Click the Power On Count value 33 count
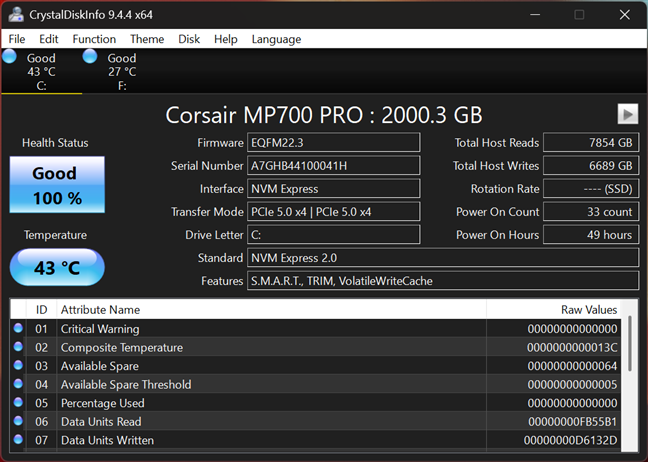Image resolution: width=648 pixels, height=462 pixels. coord(591,212)
